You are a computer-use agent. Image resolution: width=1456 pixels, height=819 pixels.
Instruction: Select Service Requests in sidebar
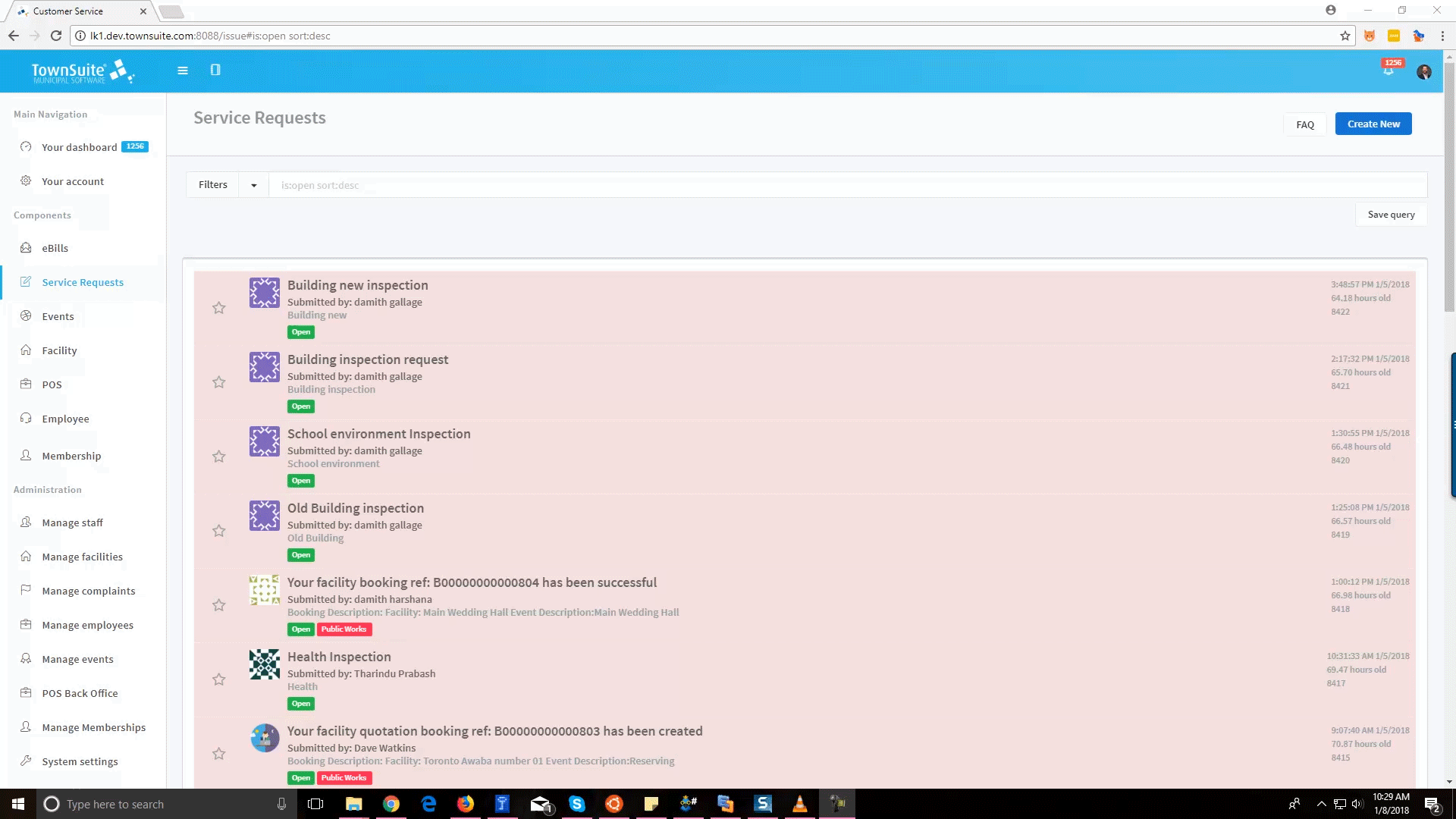83,282
